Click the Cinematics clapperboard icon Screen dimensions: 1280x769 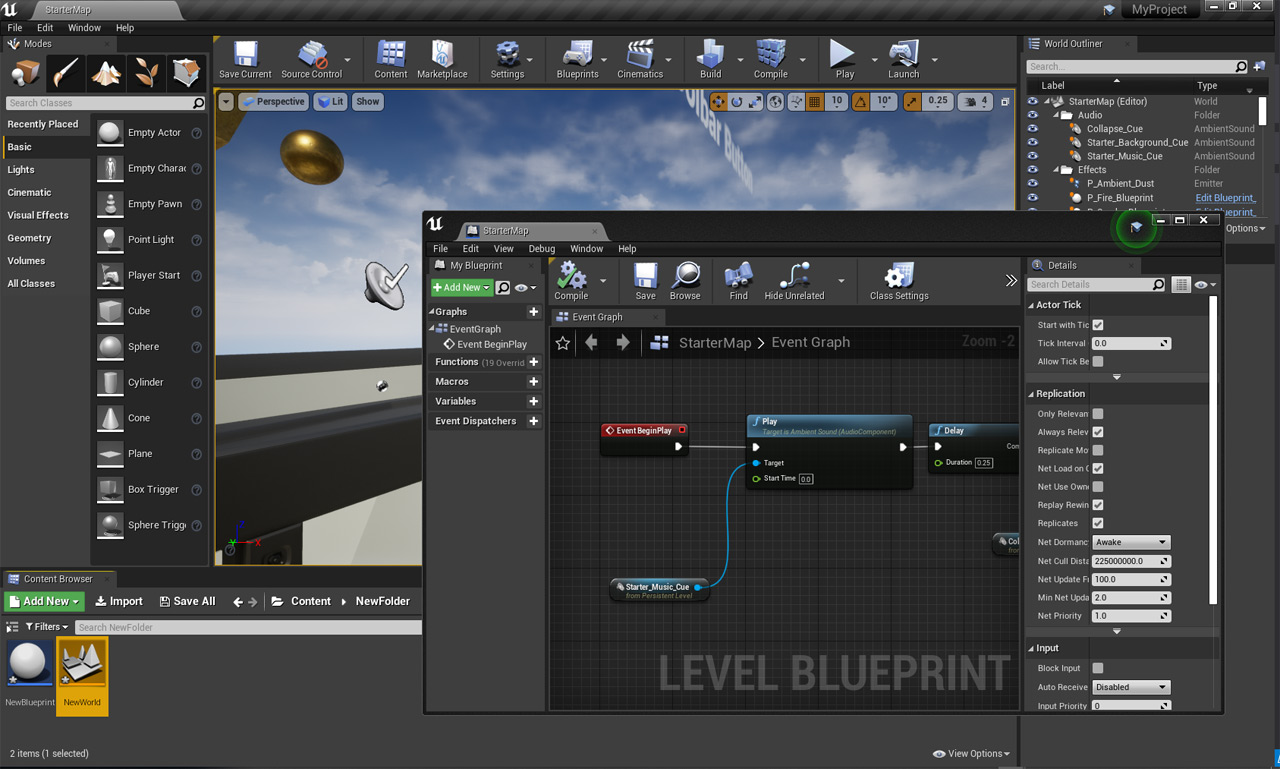pyautogui.click(x=639, y=54)
